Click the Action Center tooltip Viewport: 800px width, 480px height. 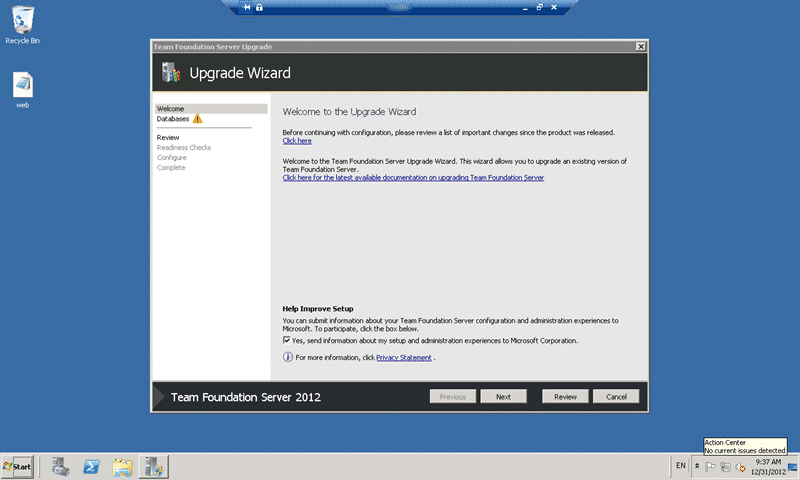coord(745,446)
